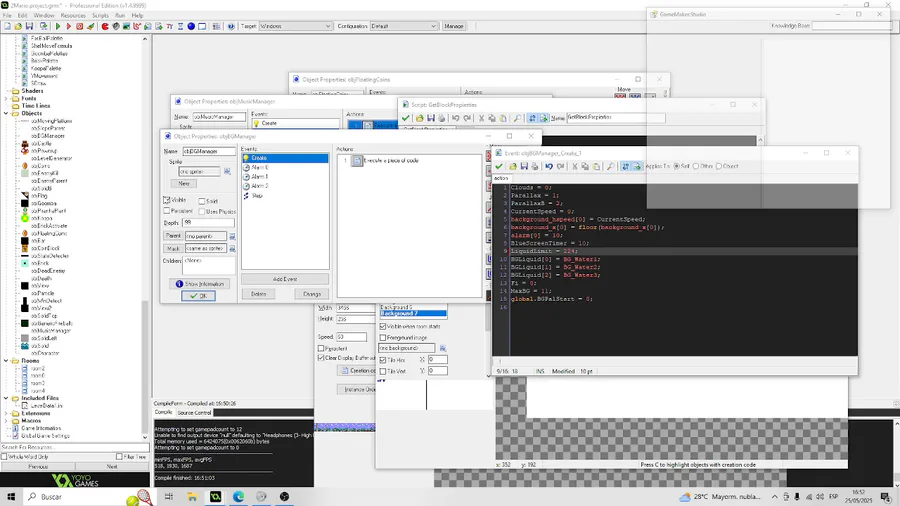Screen dimensions: 900x506
Task: Create a room with the white rectangle icon
Action: pos(202,26)
